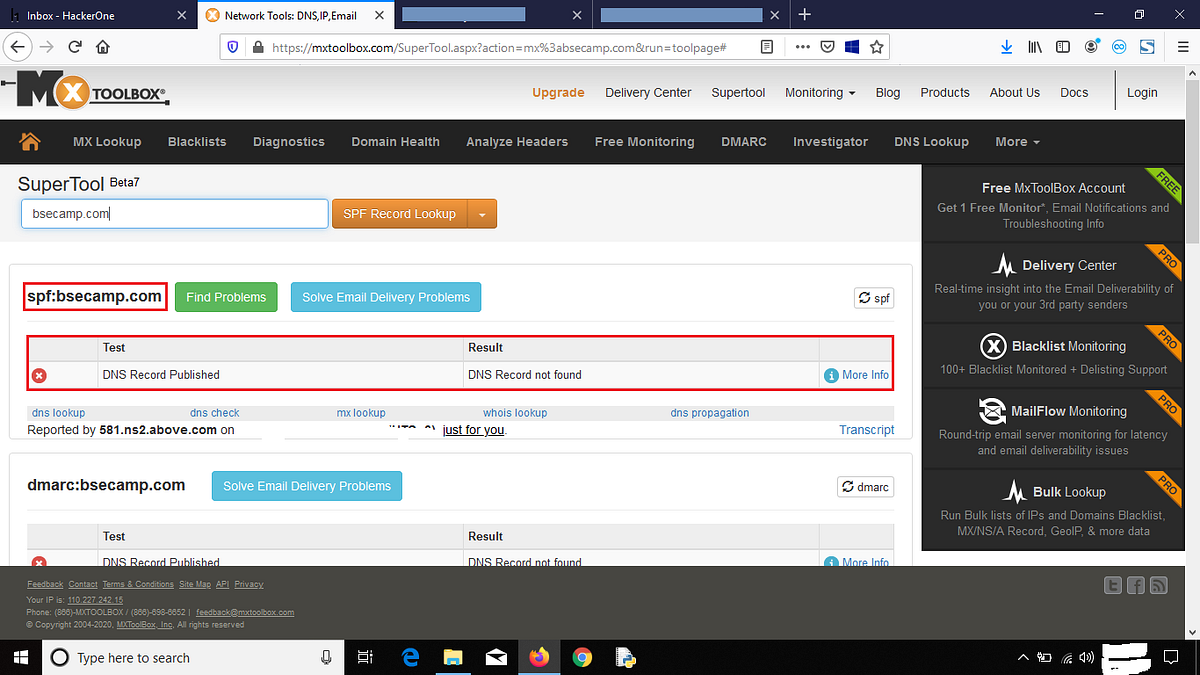The height and width of the screenshot is (675, 1200).
Task: Launch Microsoft Edge from taskbar
Action: point(410,657)
